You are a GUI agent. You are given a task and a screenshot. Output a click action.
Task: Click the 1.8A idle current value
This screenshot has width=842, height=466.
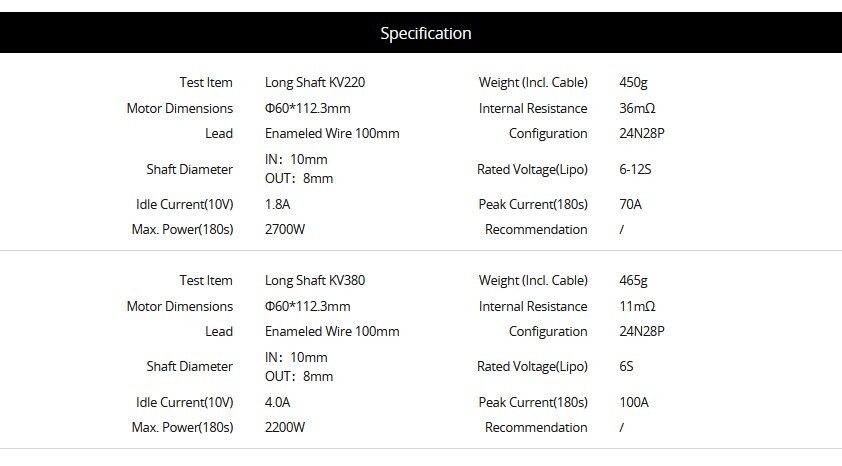point(278,205)
